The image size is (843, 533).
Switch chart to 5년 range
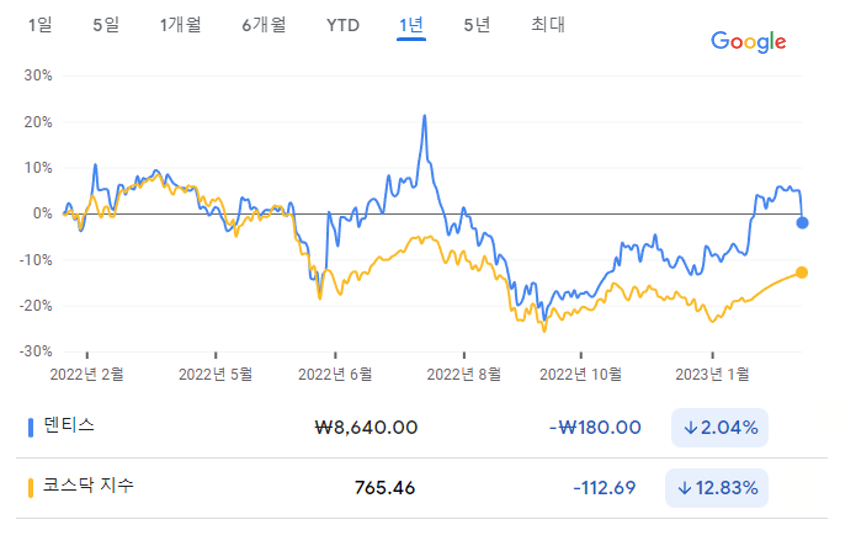point(477,25)
